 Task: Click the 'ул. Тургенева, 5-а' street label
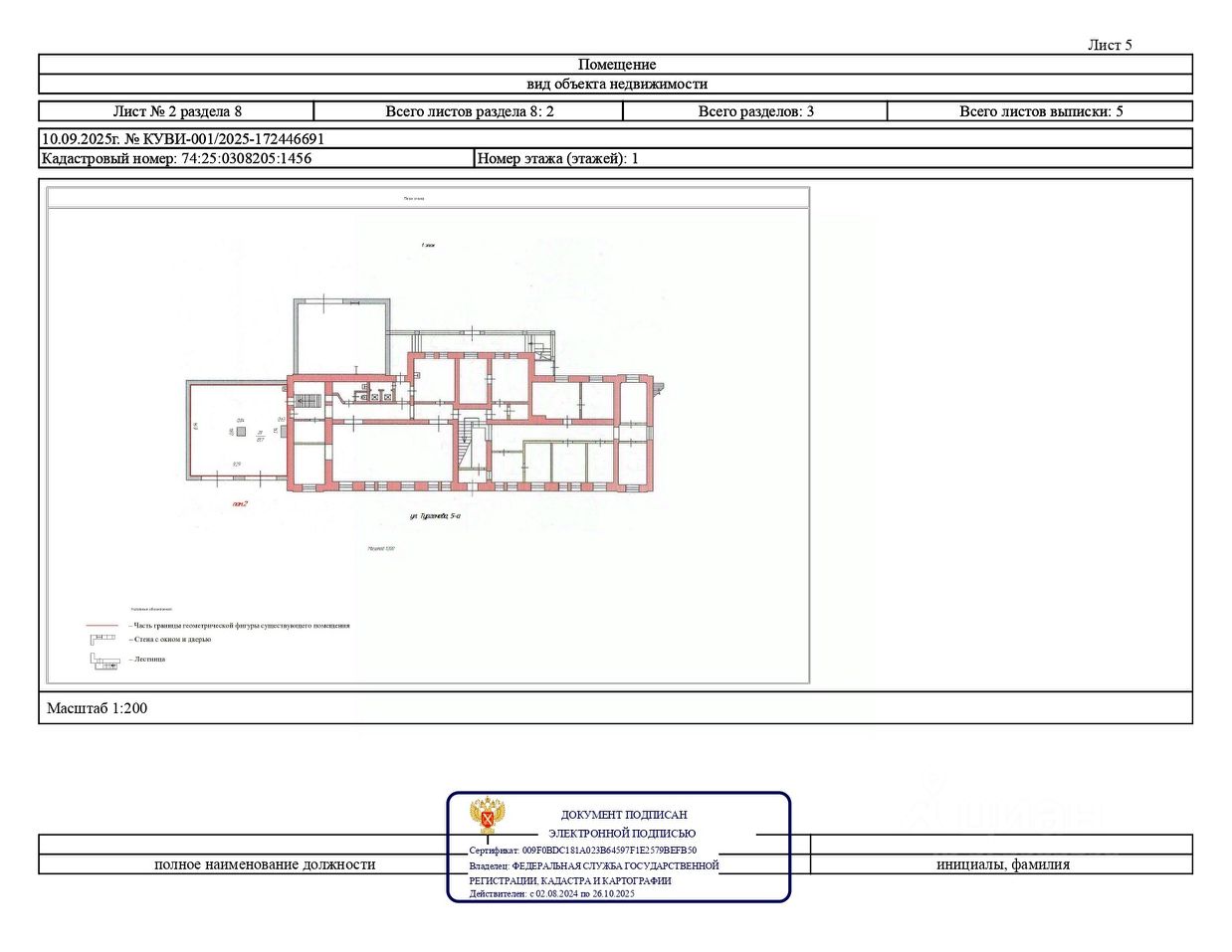436,517
